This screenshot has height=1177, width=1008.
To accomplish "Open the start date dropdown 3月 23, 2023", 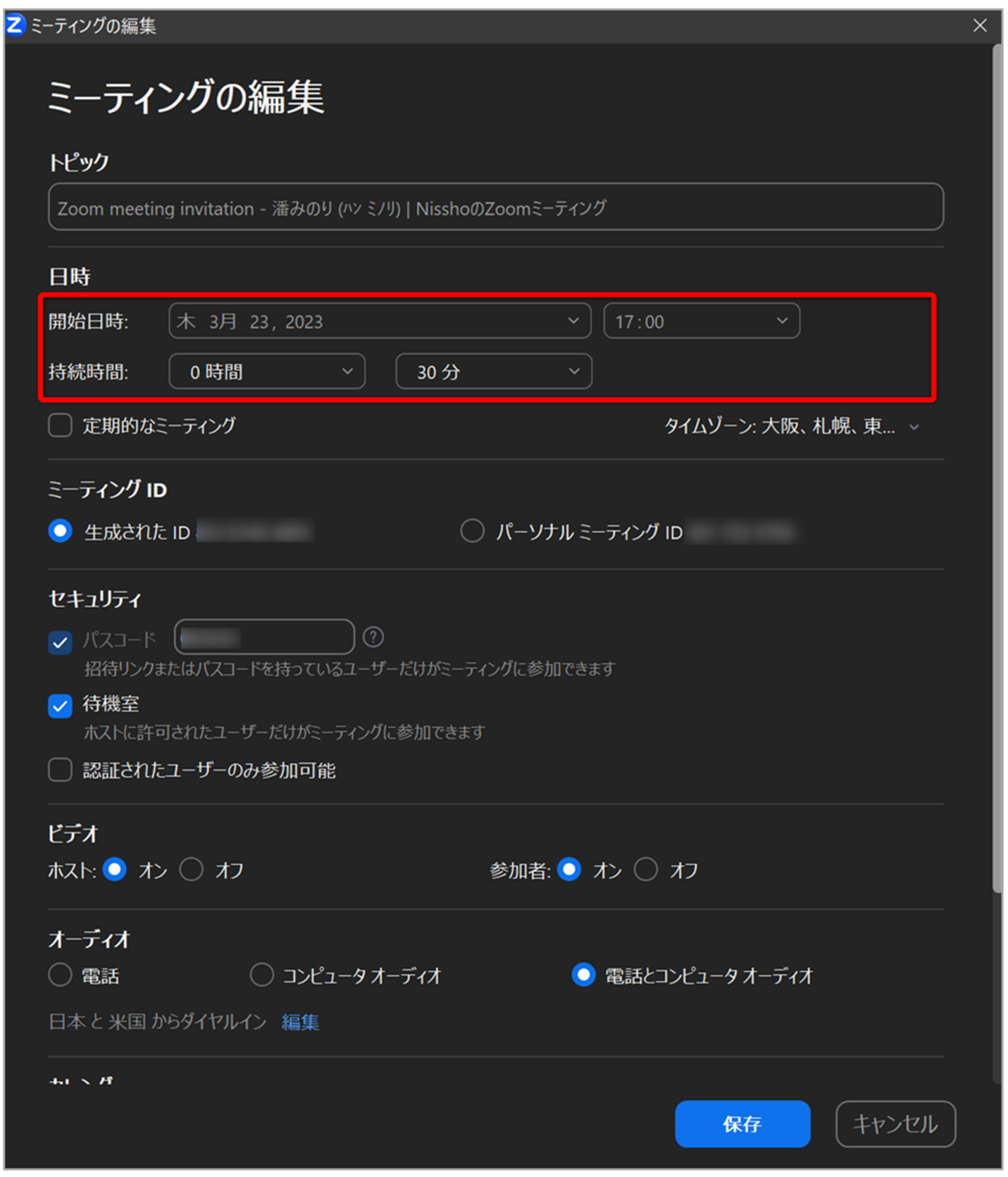I will click(380, 321).
